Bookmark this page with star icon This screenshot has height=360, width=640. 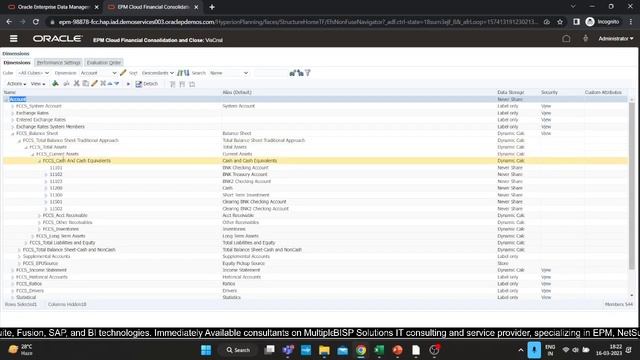point(560,22)
